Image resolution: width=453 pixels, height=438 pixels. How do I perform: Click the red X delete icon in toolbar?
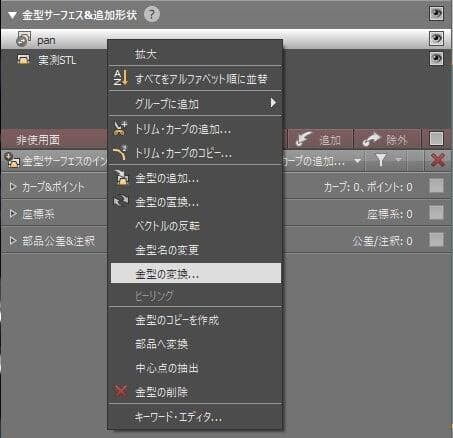[x=437, y=161]
